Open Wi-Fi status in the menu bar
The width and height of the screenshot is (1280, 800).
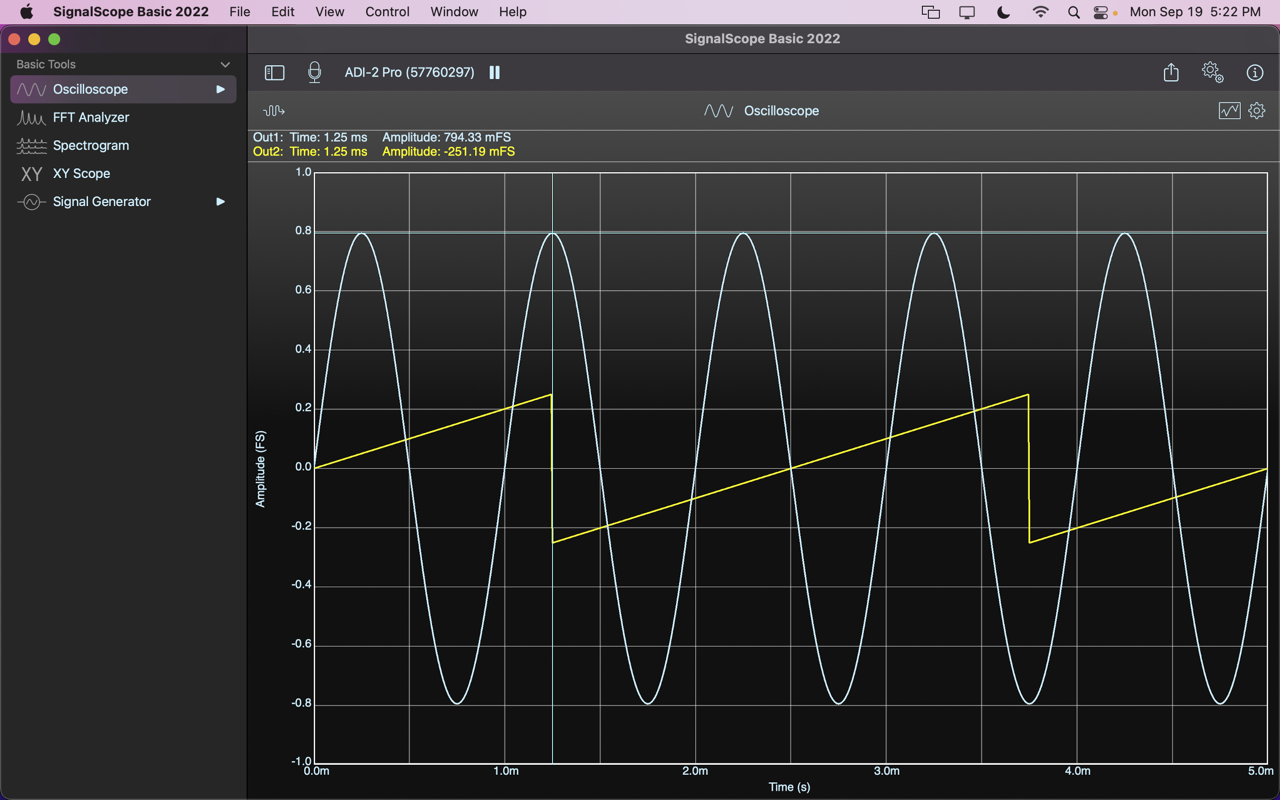[x=1041, y=12]
